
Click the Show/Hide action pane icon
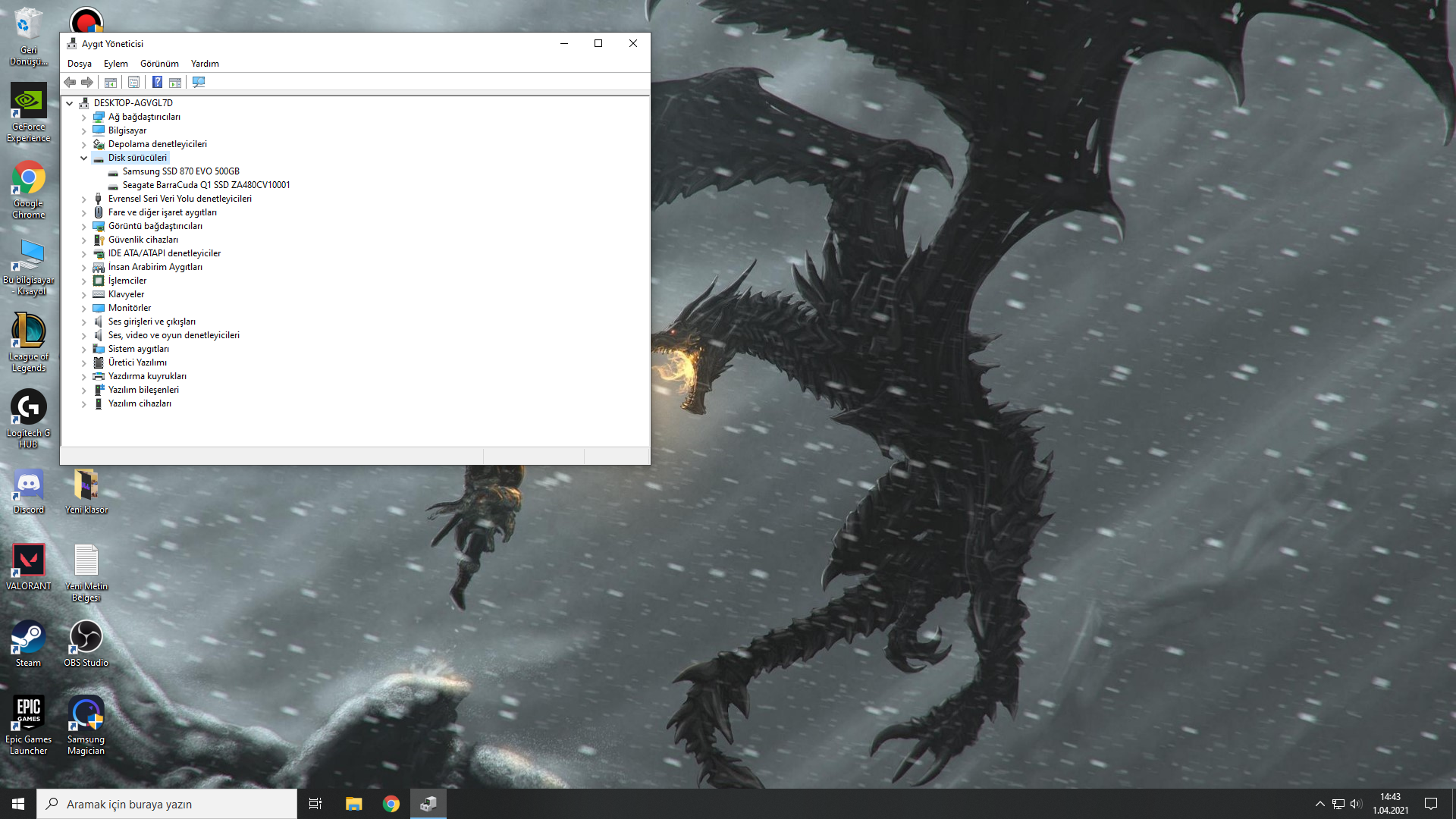coord(175,82)
